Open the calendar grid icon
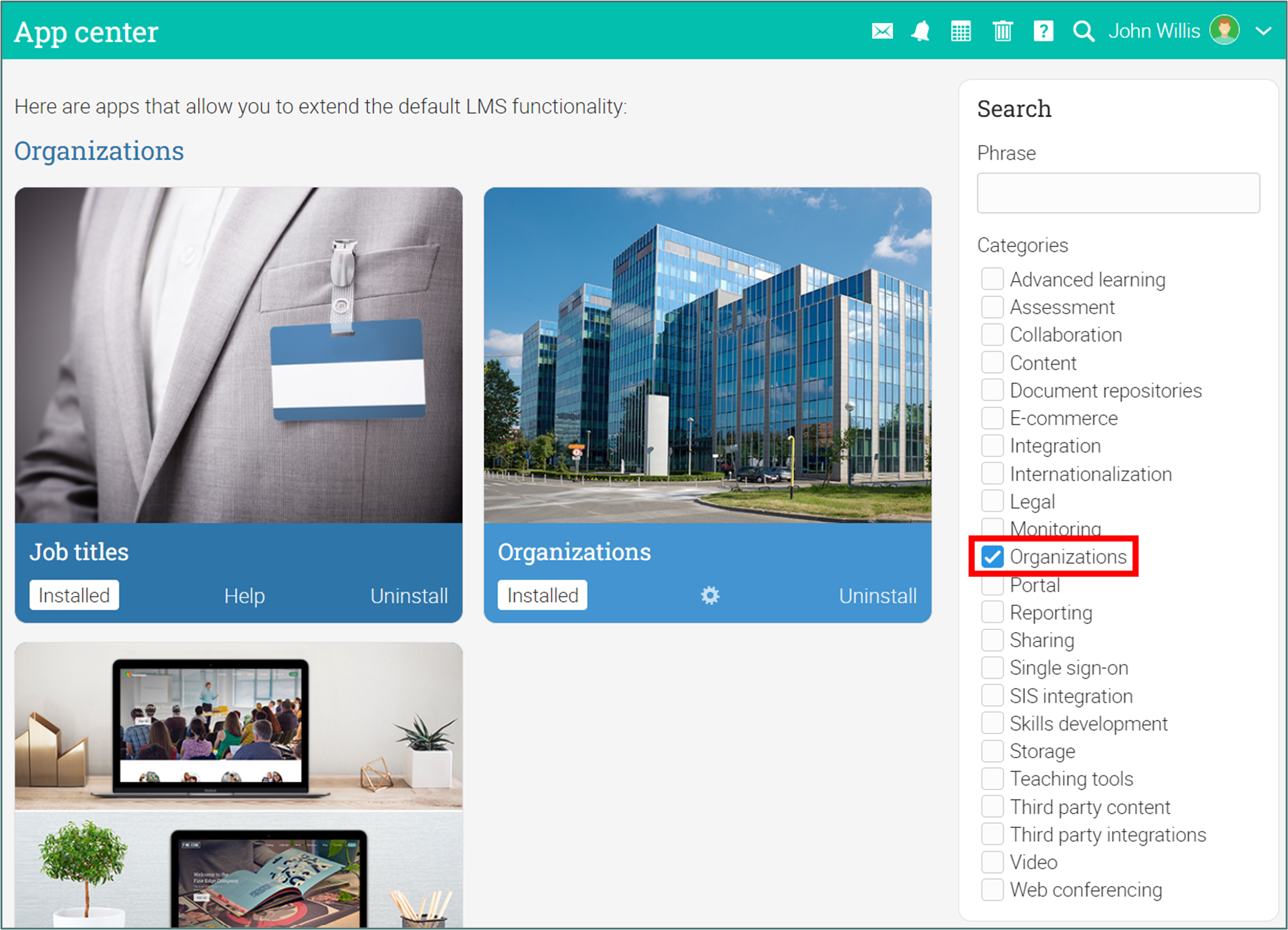 (961, 31)
